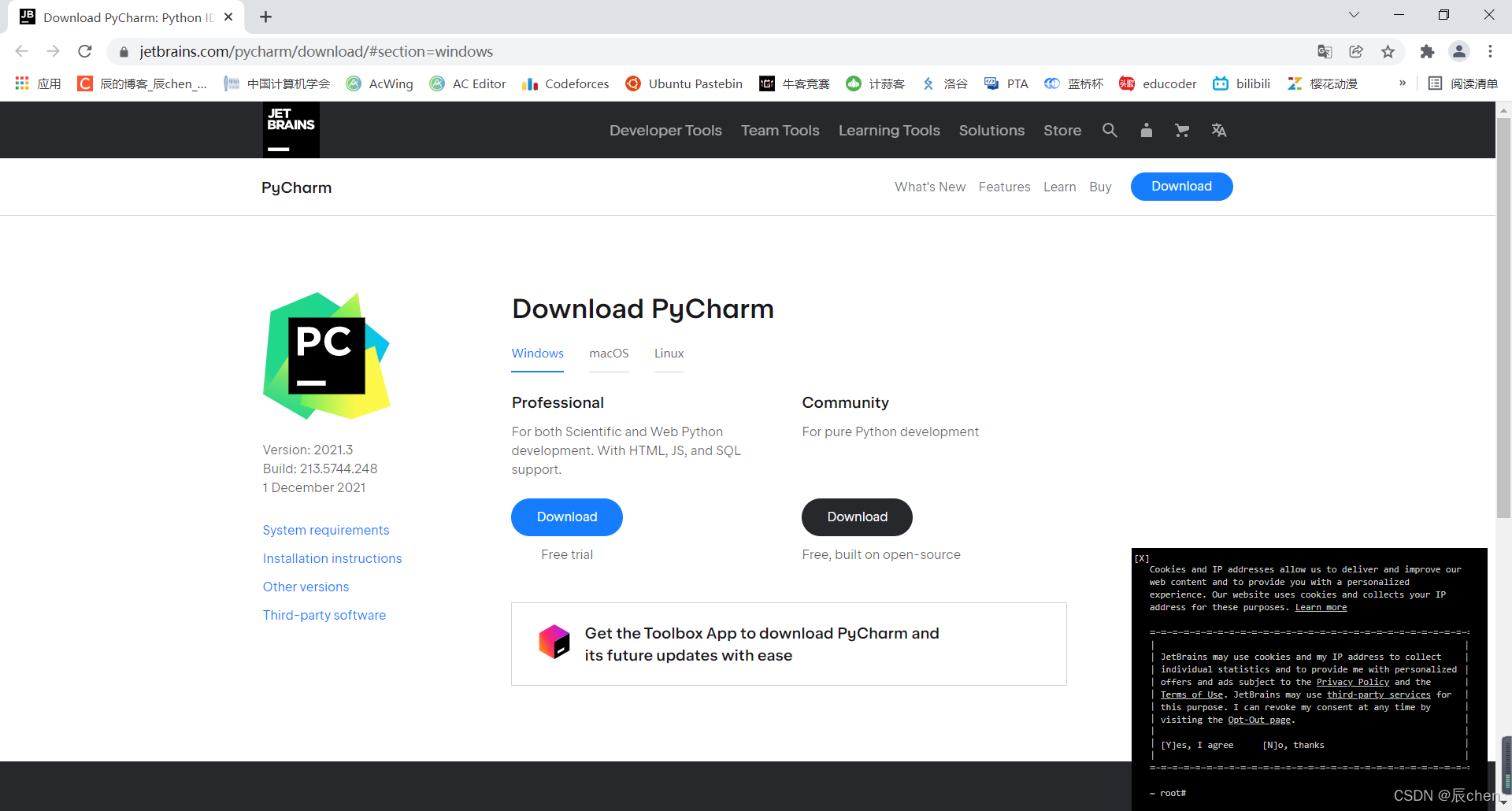1512x811 pixels.
Task: Click the PyCharm PC logo image
Action: (x=327, y=355)
